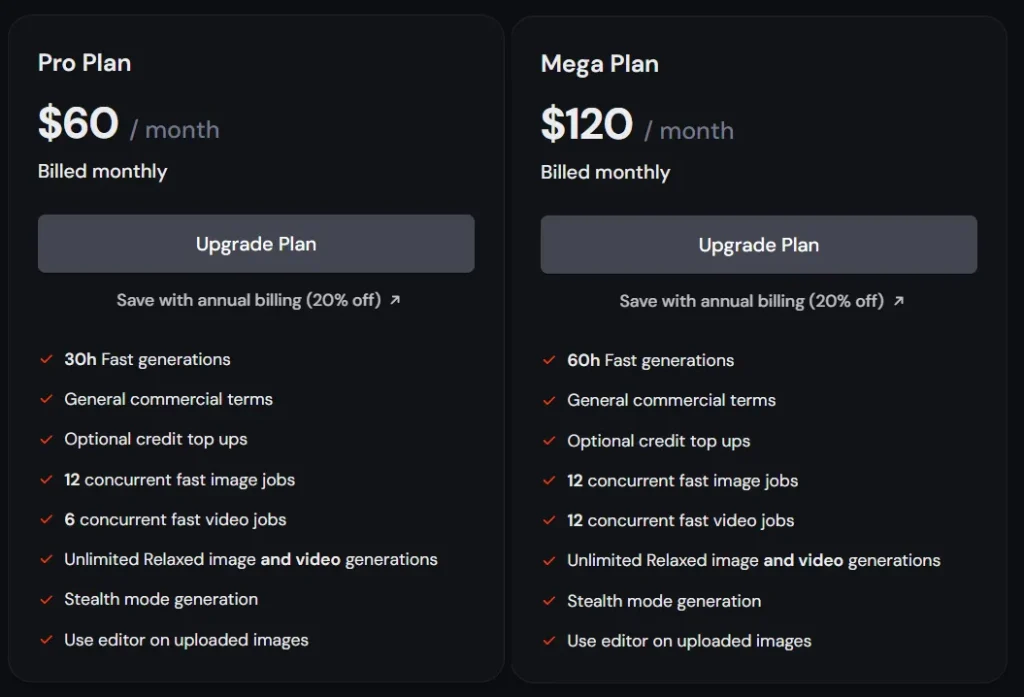Image resolution: width=1024 pixels, height=697 pixels.
Task: Click arrow icon beside Pro annual billing link
Action: [394, 300]
